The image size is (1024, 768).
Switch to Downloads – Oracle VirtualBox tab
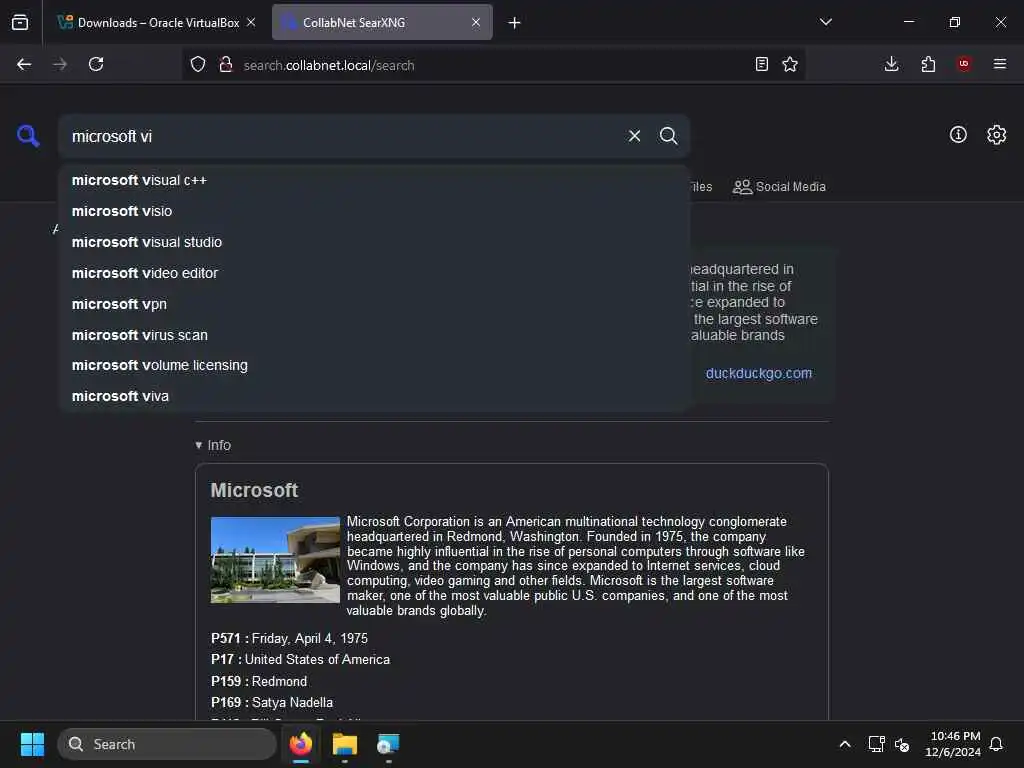[x=157, y=22]
